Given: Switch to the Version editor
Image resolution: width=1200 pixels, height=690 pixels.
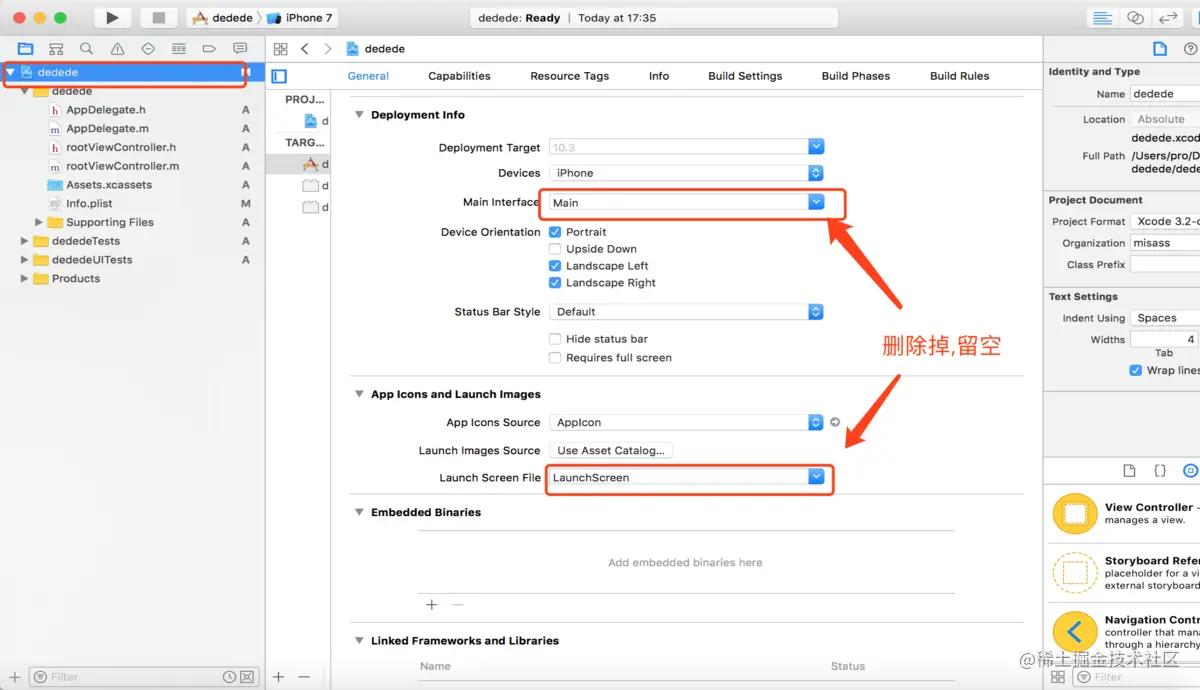Looking at the screenshot, I should [x=1167, y=18].
